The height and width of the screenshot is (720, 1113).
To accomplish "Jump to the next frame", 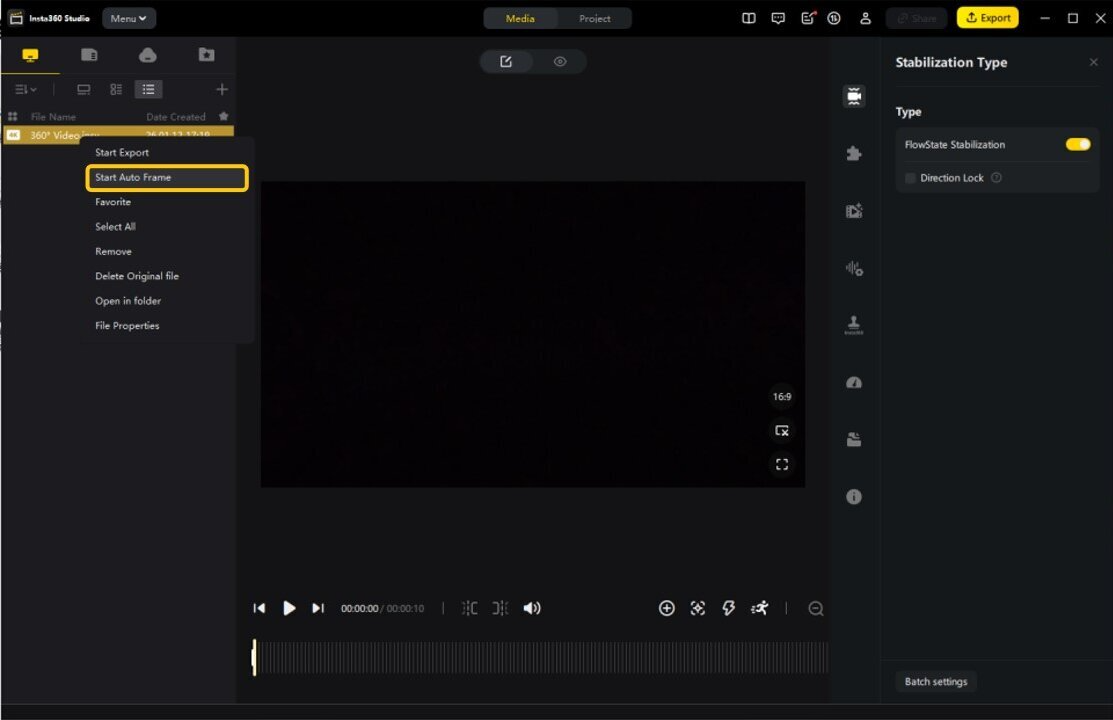I will point(318,609).
